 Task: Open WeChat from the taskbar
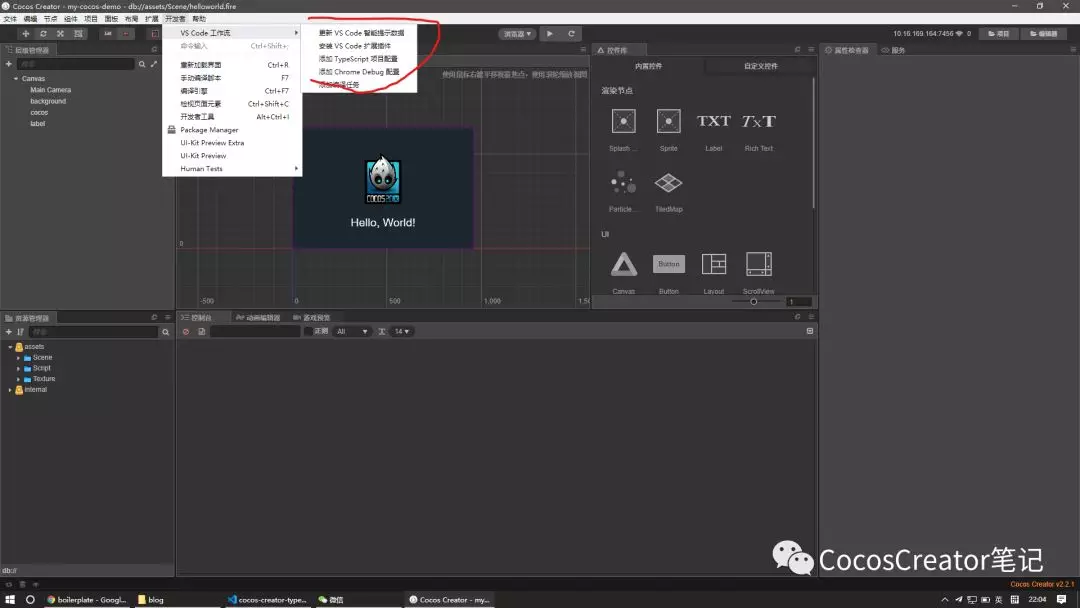click(x=331, y=600)
